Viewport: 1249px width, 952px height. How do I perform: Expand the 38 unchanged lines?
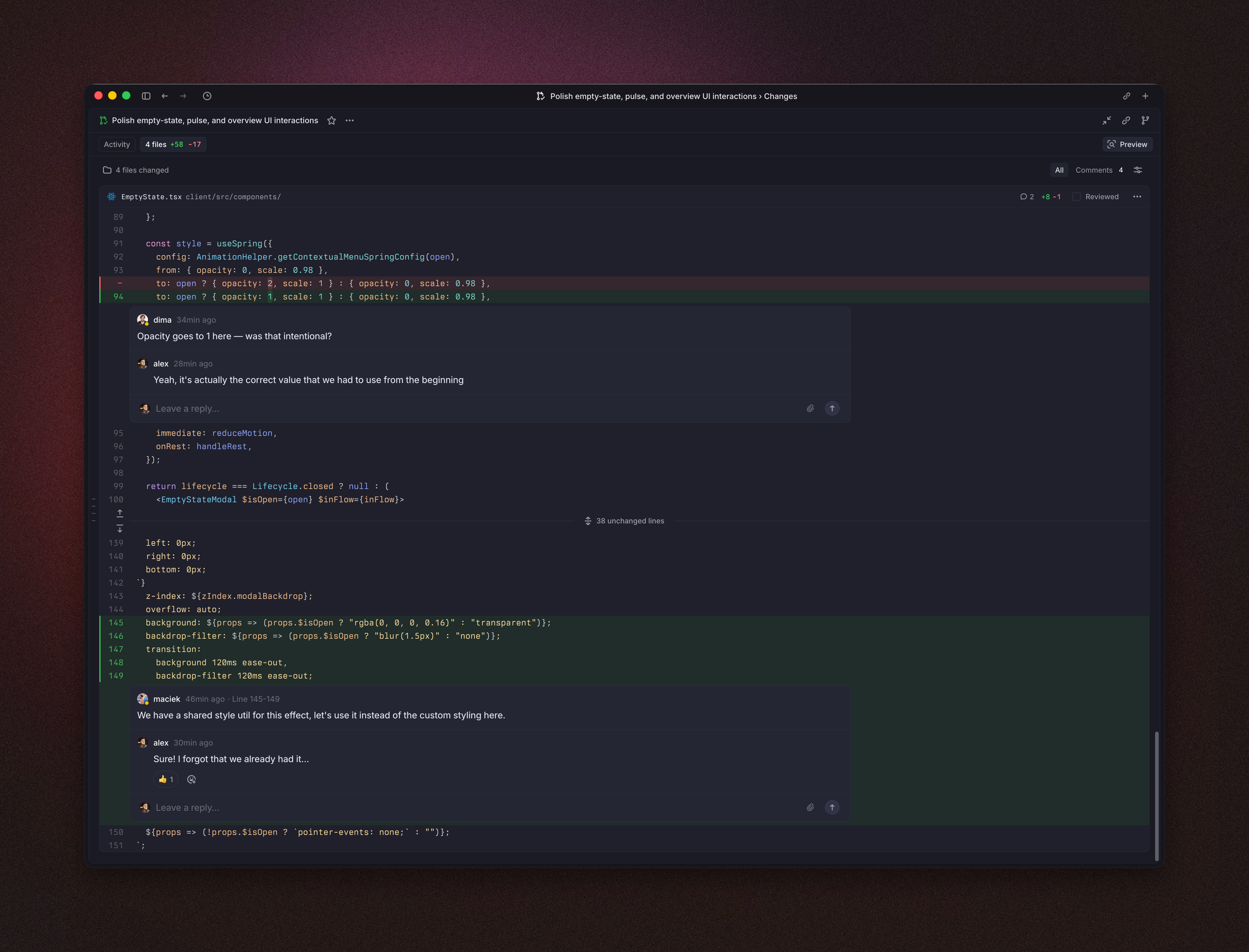624,521
